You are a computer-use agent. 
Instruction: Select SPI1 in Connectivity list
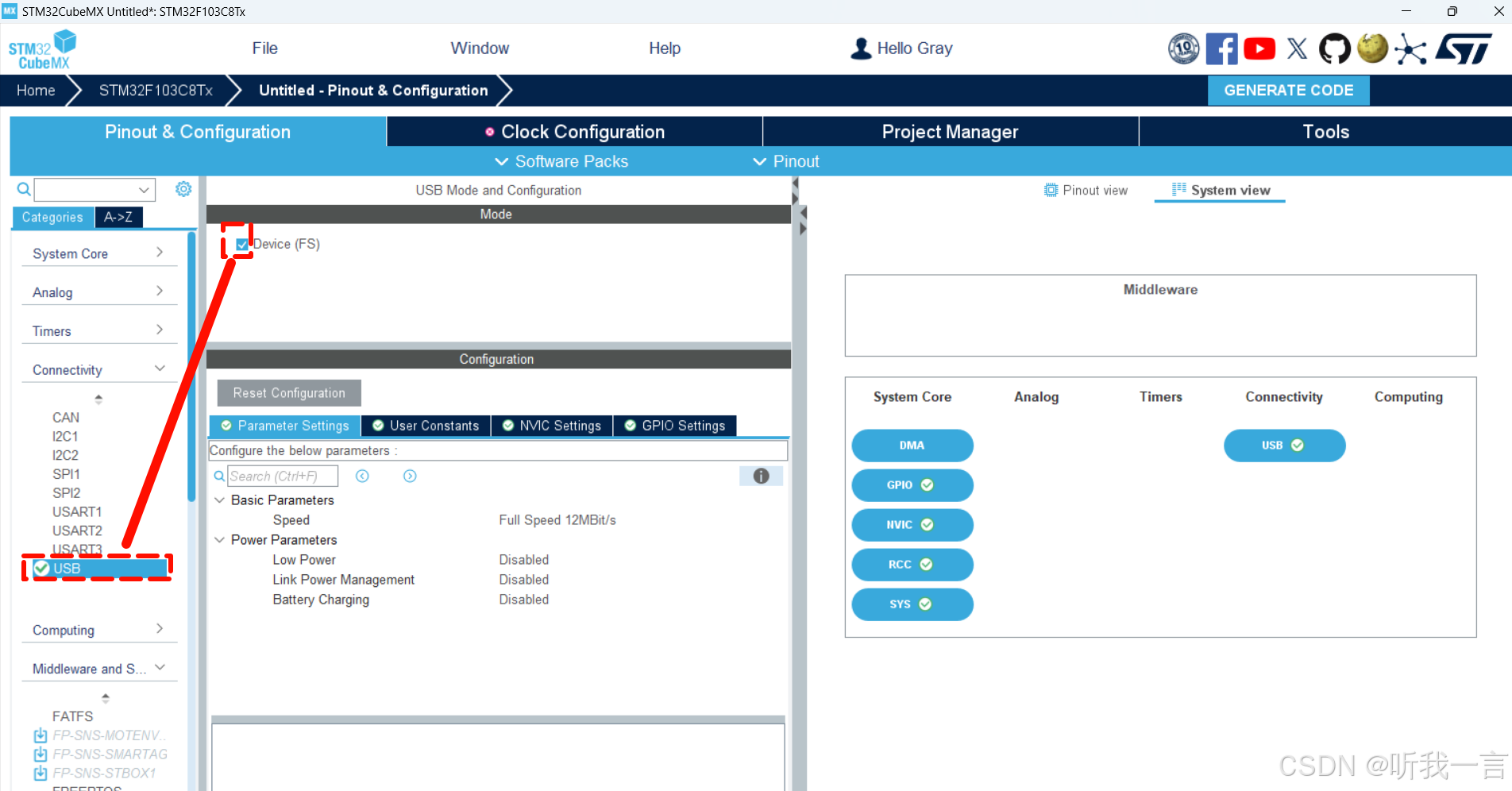(x=66, y=474)
